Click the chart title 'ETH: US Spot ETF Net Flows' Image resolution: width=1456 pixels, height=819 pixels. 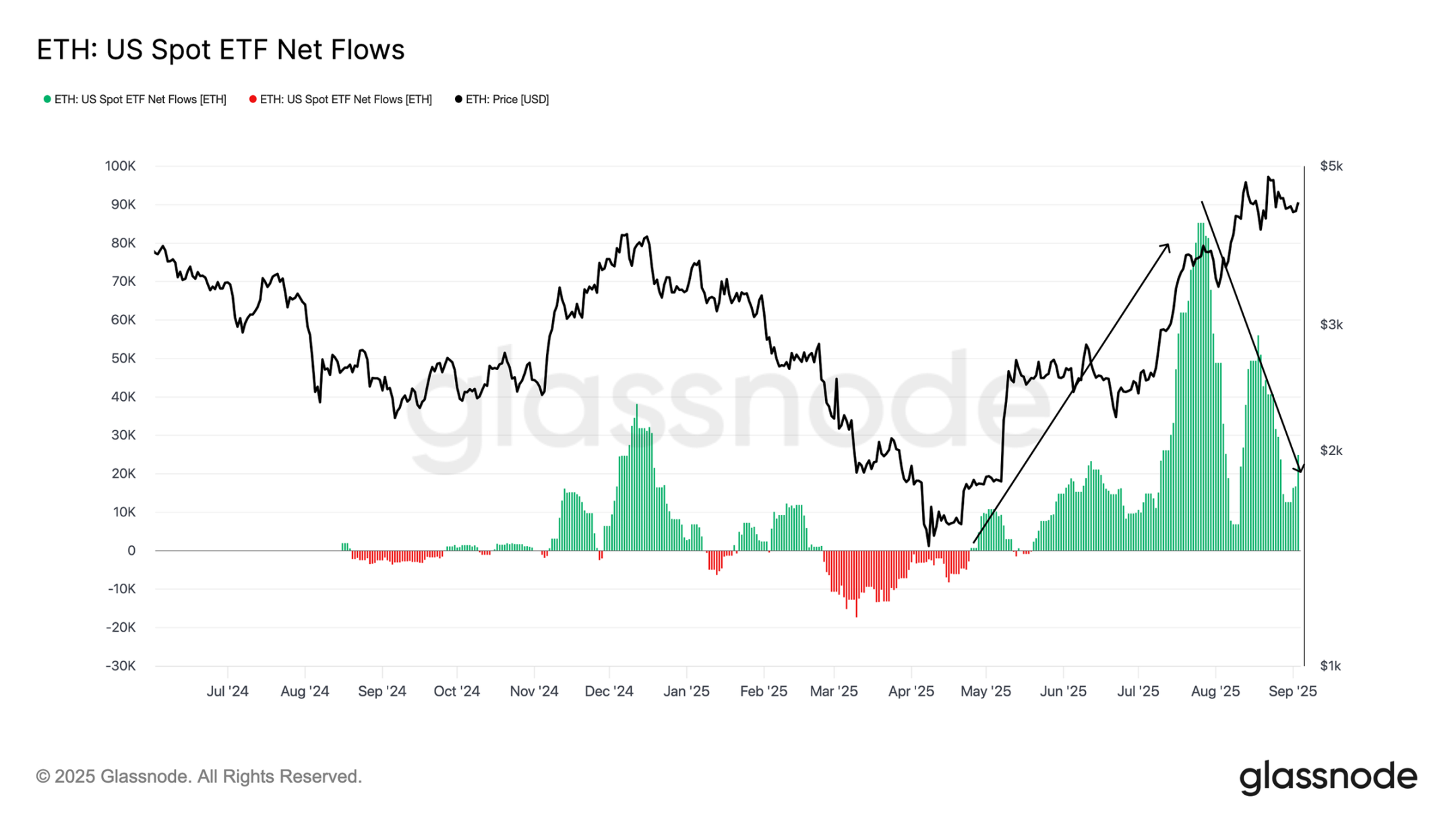click(x=220, y=50)
